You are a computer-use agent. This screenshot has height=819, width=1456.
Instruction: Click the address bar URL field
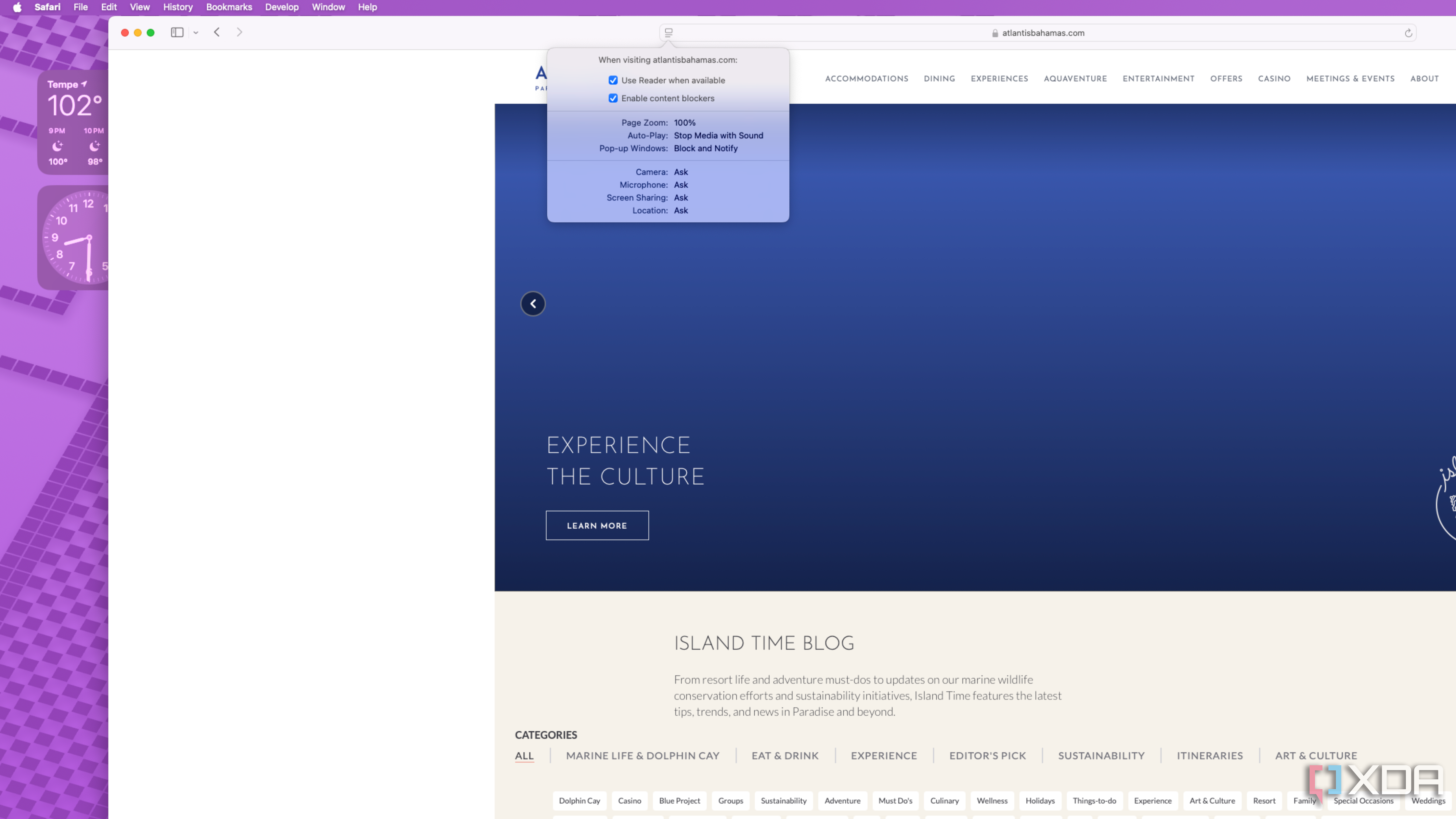tap(1038, 33)
